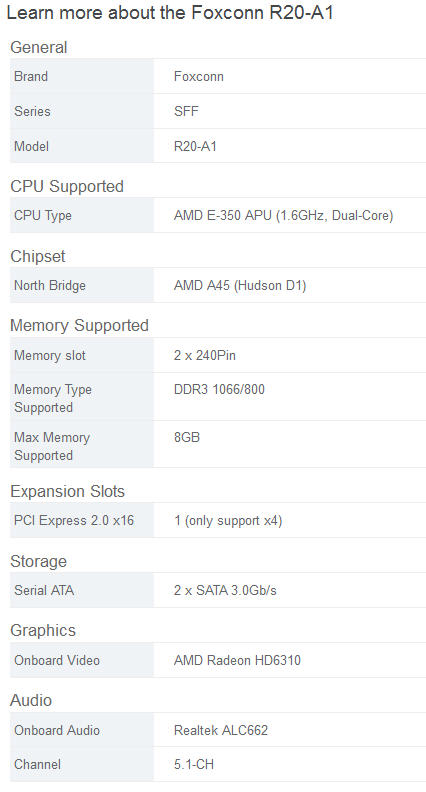Select the PCI Express 2.0 x16 label
The image size is (426, 792).
[x=74, y=520]
